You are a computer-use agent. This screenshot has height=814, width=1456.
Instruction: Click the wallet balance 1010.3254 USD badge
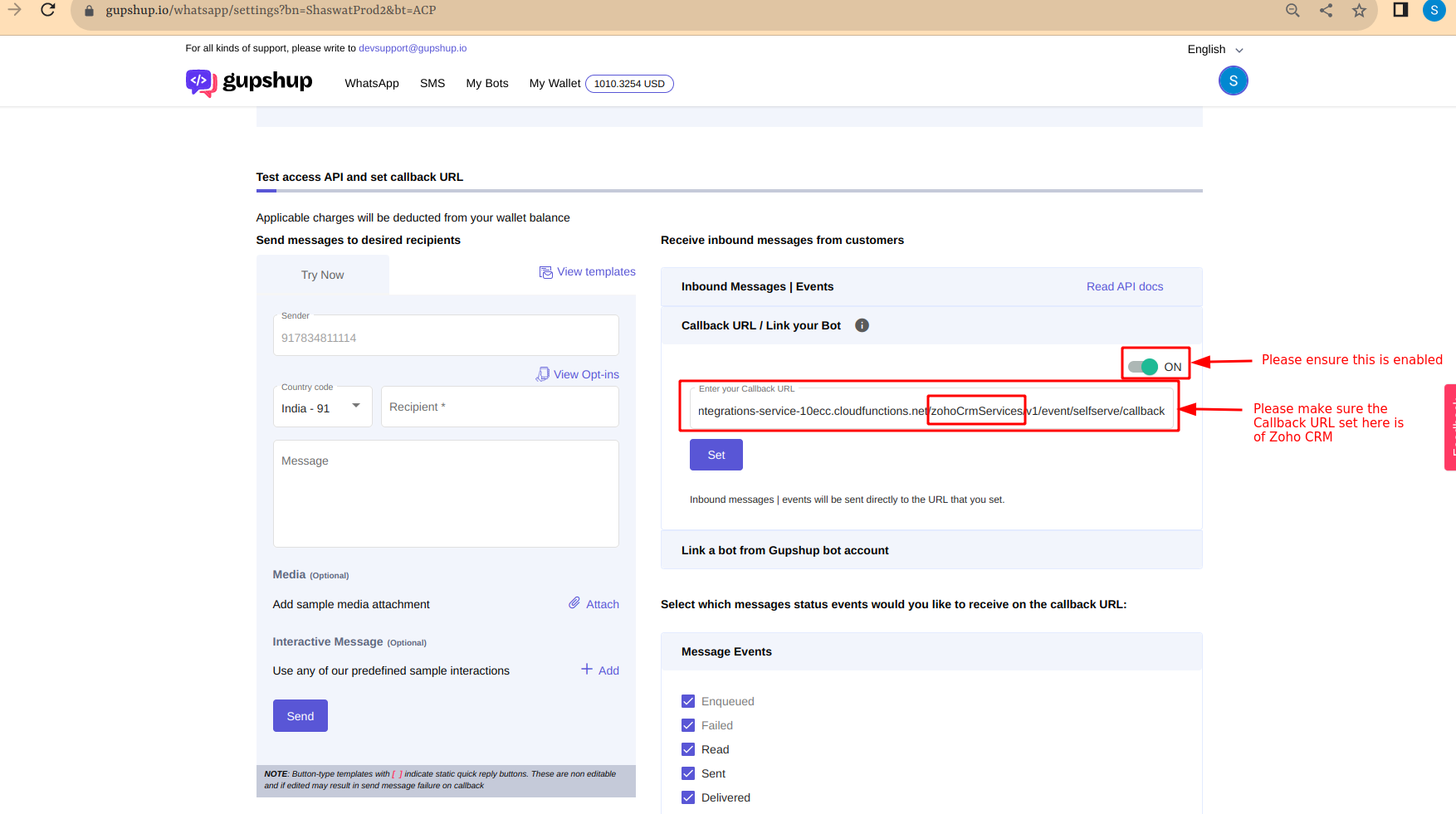(x=629, y=84)
